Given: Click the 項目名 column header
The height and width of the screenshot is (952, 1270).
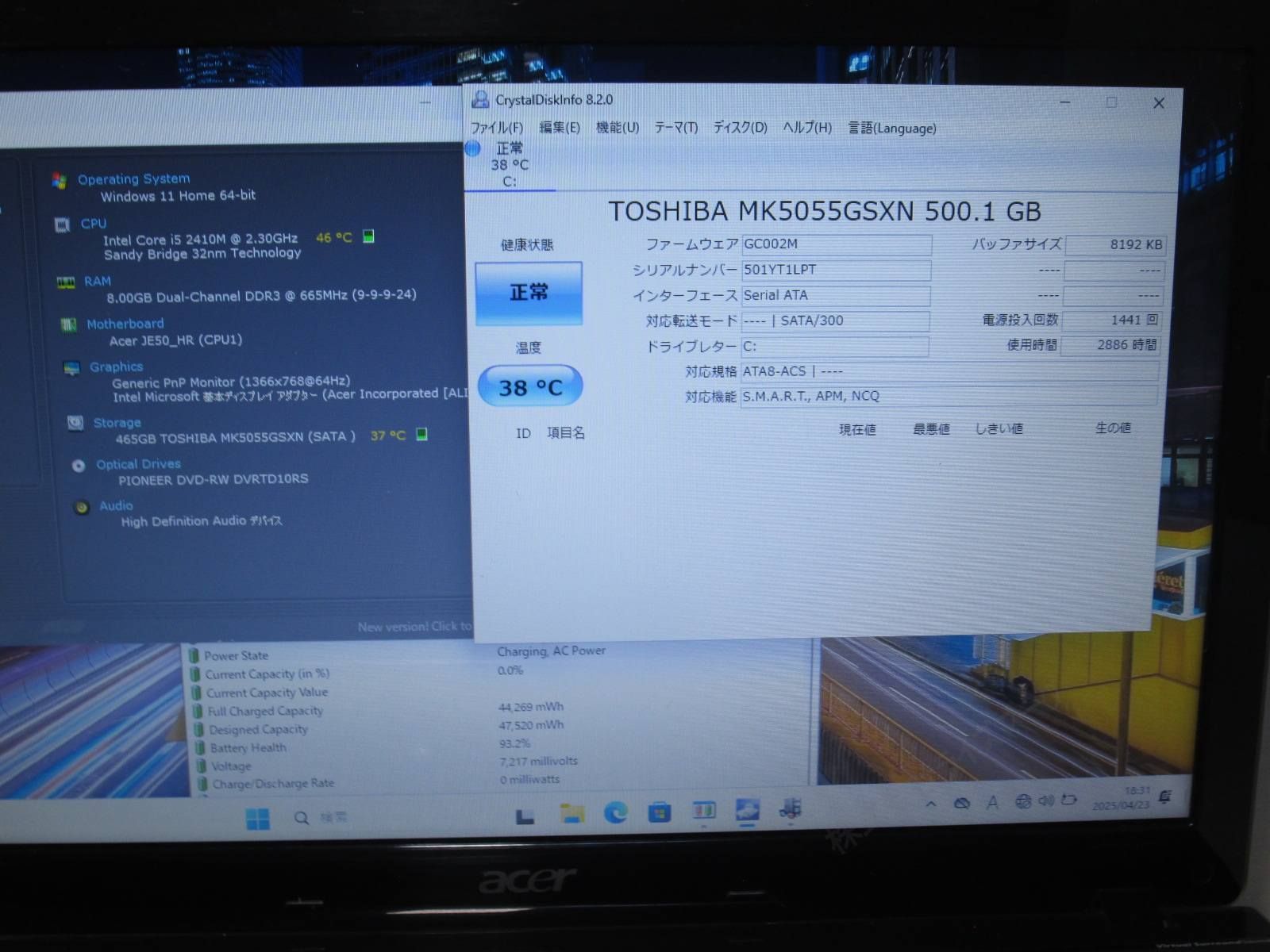Looking at the screenshot, I should tap(566, 433).
